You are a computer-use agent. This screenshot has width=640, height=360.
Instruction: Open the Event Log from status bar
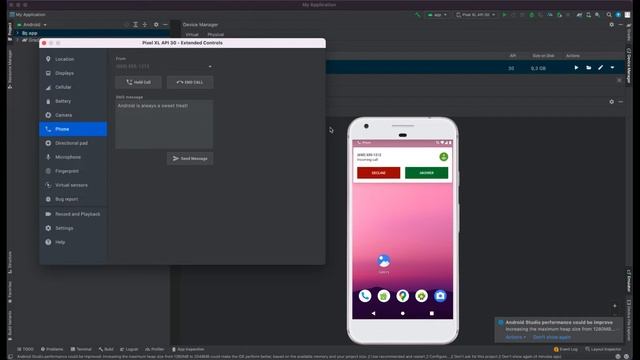(x=565, y=349)
